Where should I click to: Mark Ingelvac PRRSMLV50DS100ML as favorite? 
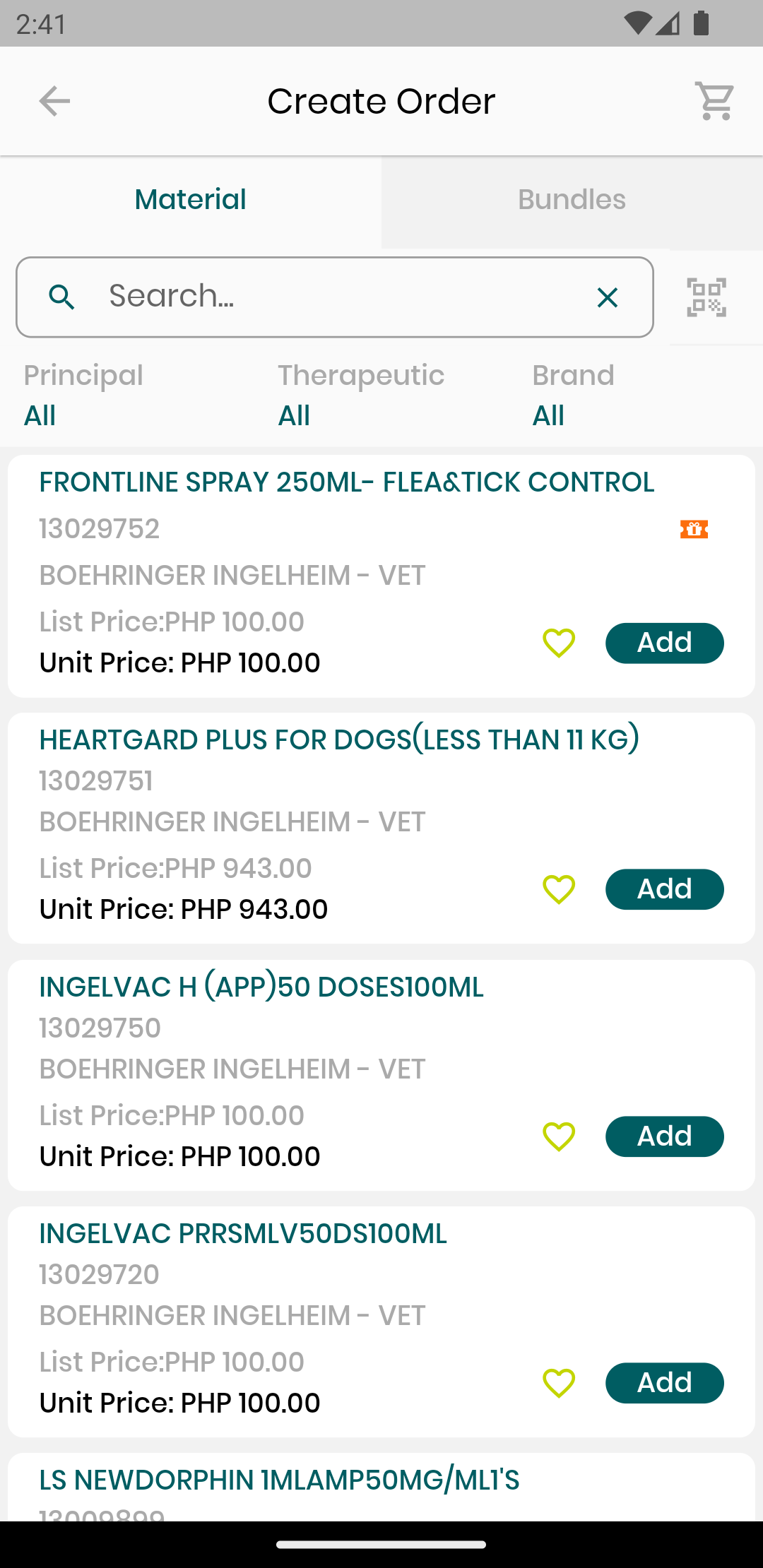point(559,1383)
